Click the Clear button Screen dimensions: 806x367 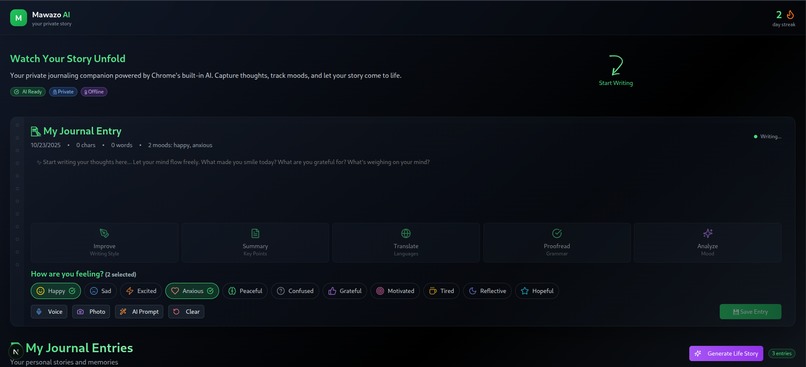point(186,311)
